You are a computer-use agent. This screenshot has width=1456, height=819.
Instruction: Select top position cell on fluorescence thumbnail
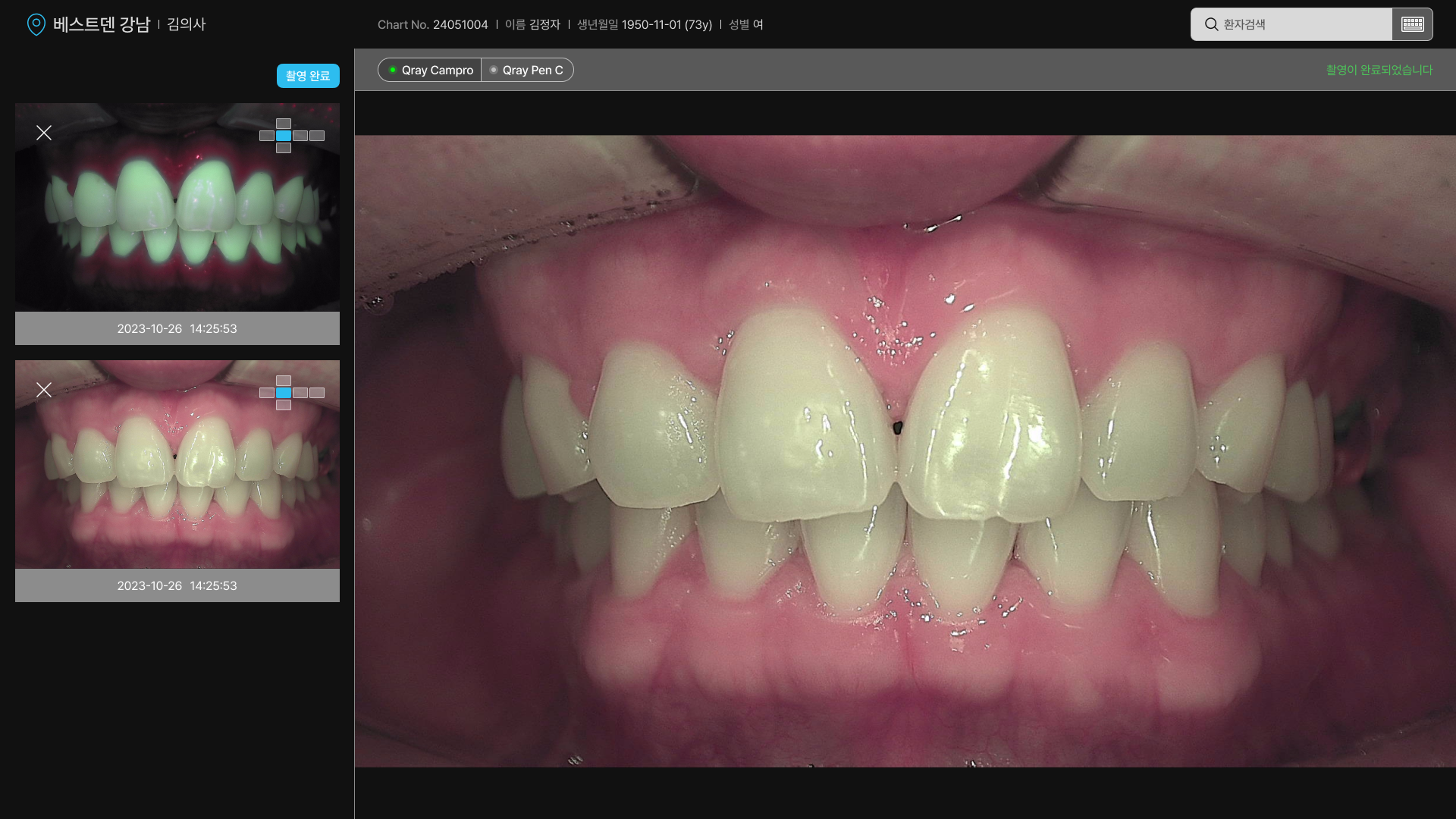click(284, 124)
